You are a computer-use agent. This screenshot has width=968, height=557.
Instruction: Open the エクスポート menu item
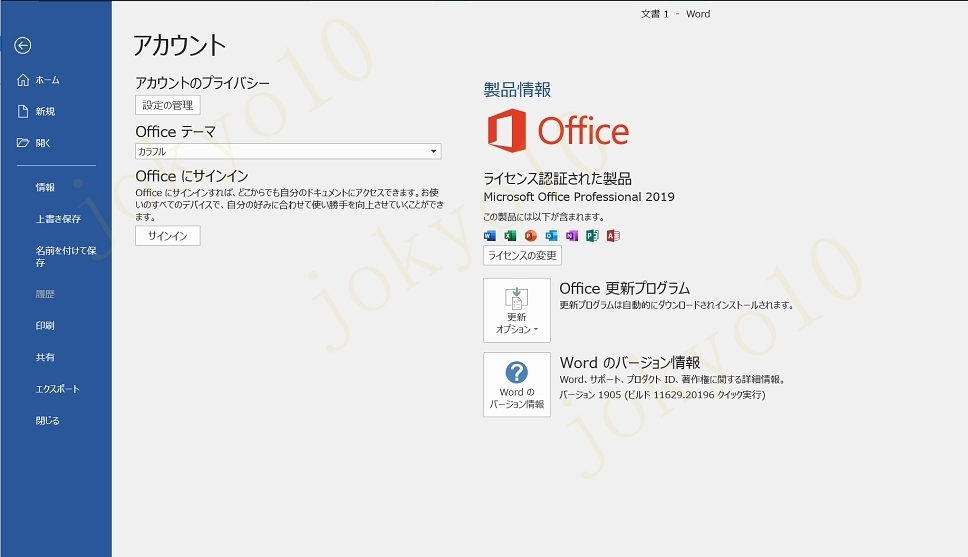(x=57, y=389)
